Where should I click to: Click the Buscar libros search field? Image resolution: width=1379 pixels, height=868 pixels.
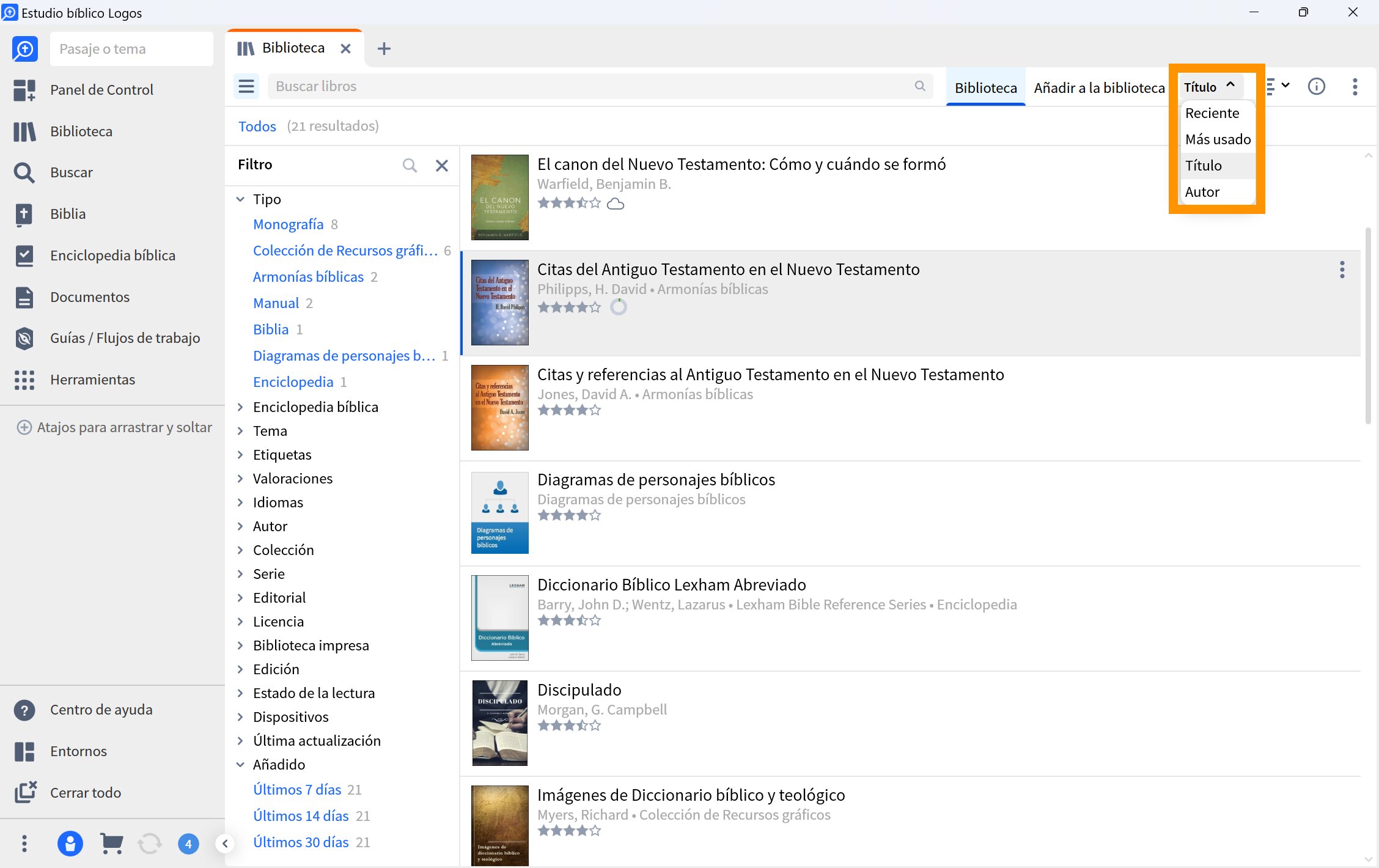click(x=600, y=86)
